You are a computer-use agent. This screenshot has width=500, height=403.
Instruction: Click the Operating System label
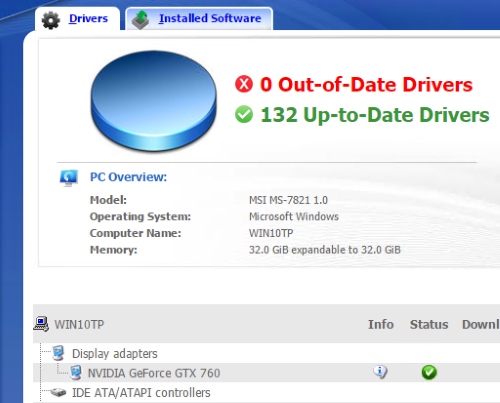[140, 217]
